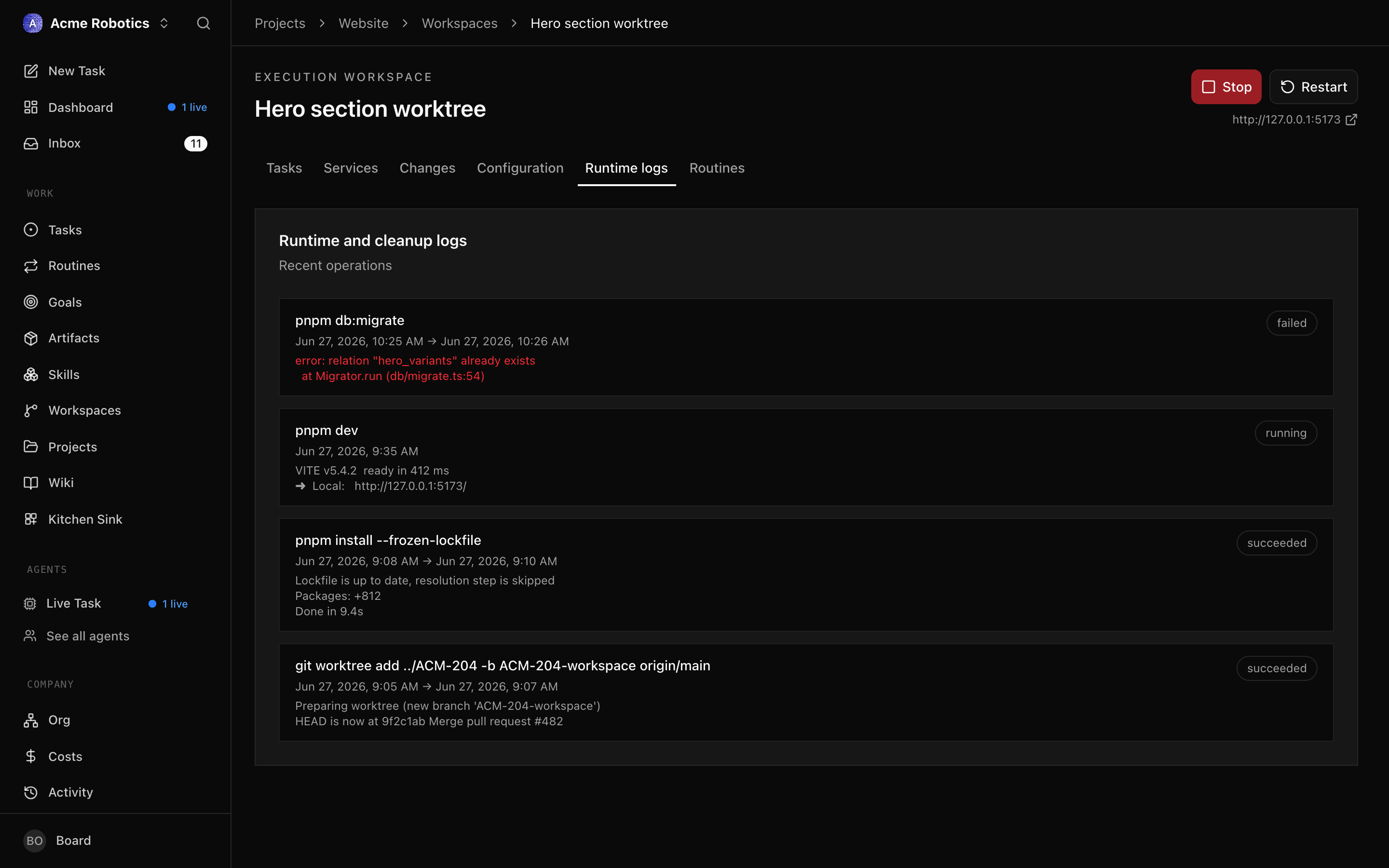Click the Restart button
1389x868 pixels.
[x=1313, y=87]
